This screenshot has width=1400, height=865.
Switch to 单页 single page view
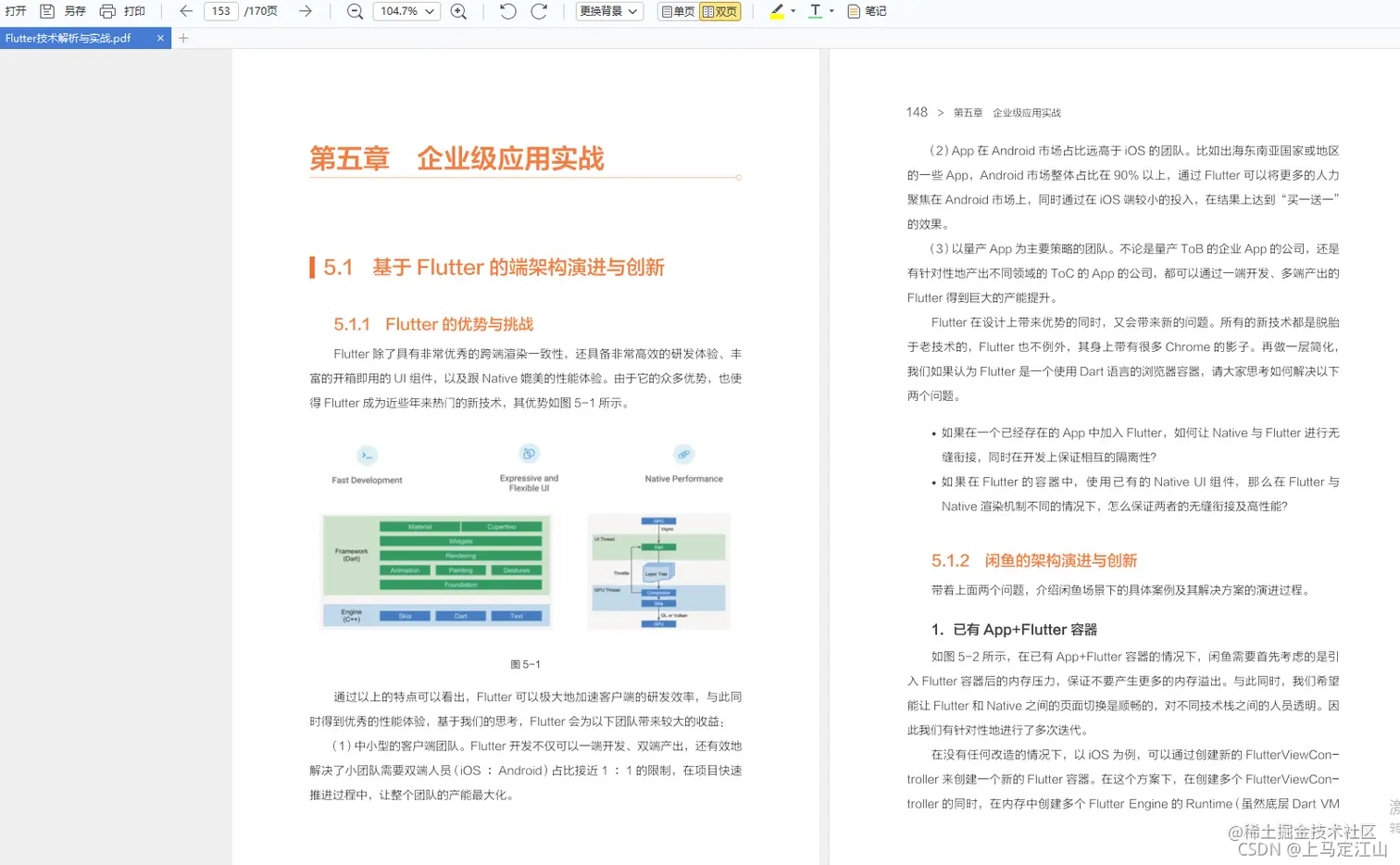tap(677, 11)
